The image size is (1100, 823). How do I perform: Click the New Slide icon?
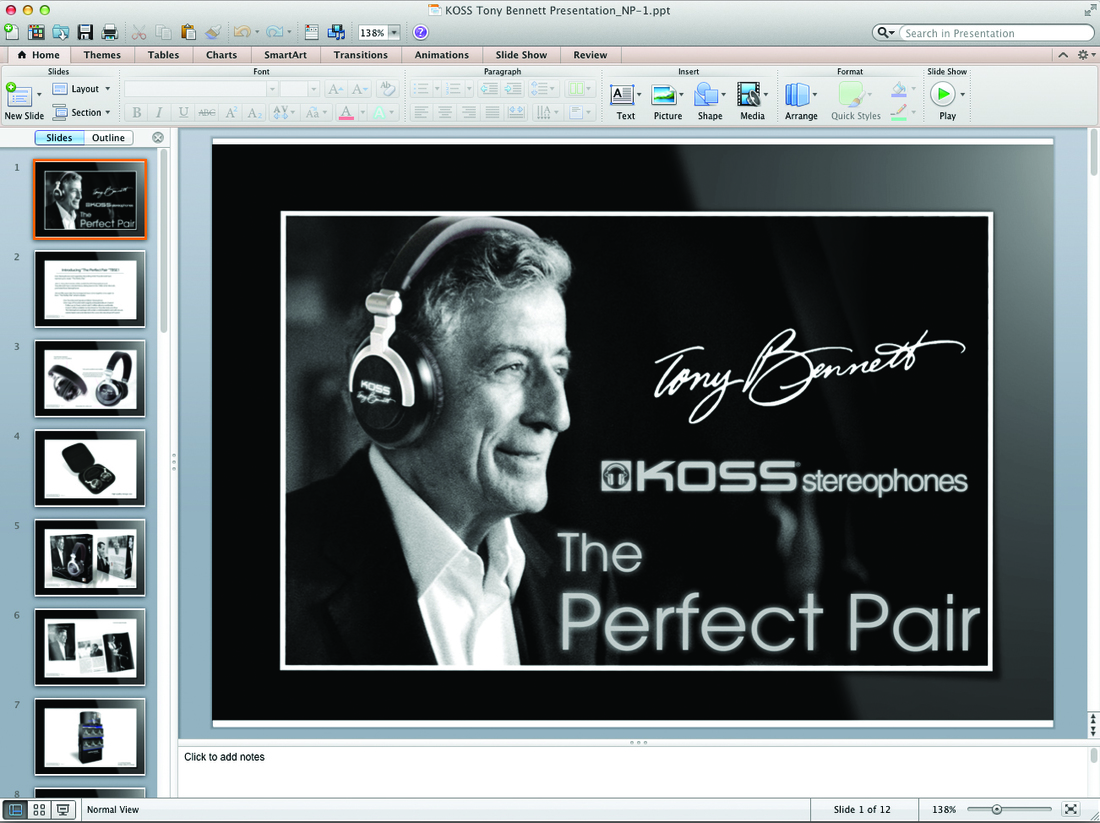pos(18,94)
